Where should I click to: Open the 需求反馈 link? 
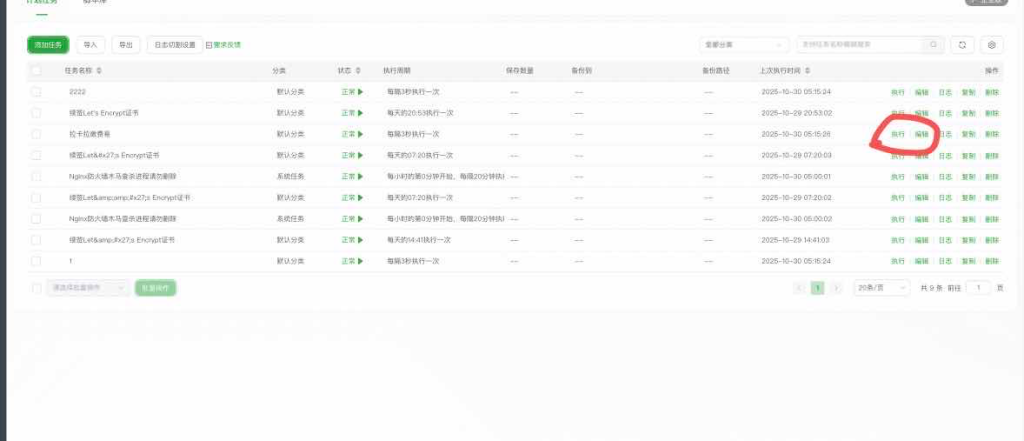[227, 45]
